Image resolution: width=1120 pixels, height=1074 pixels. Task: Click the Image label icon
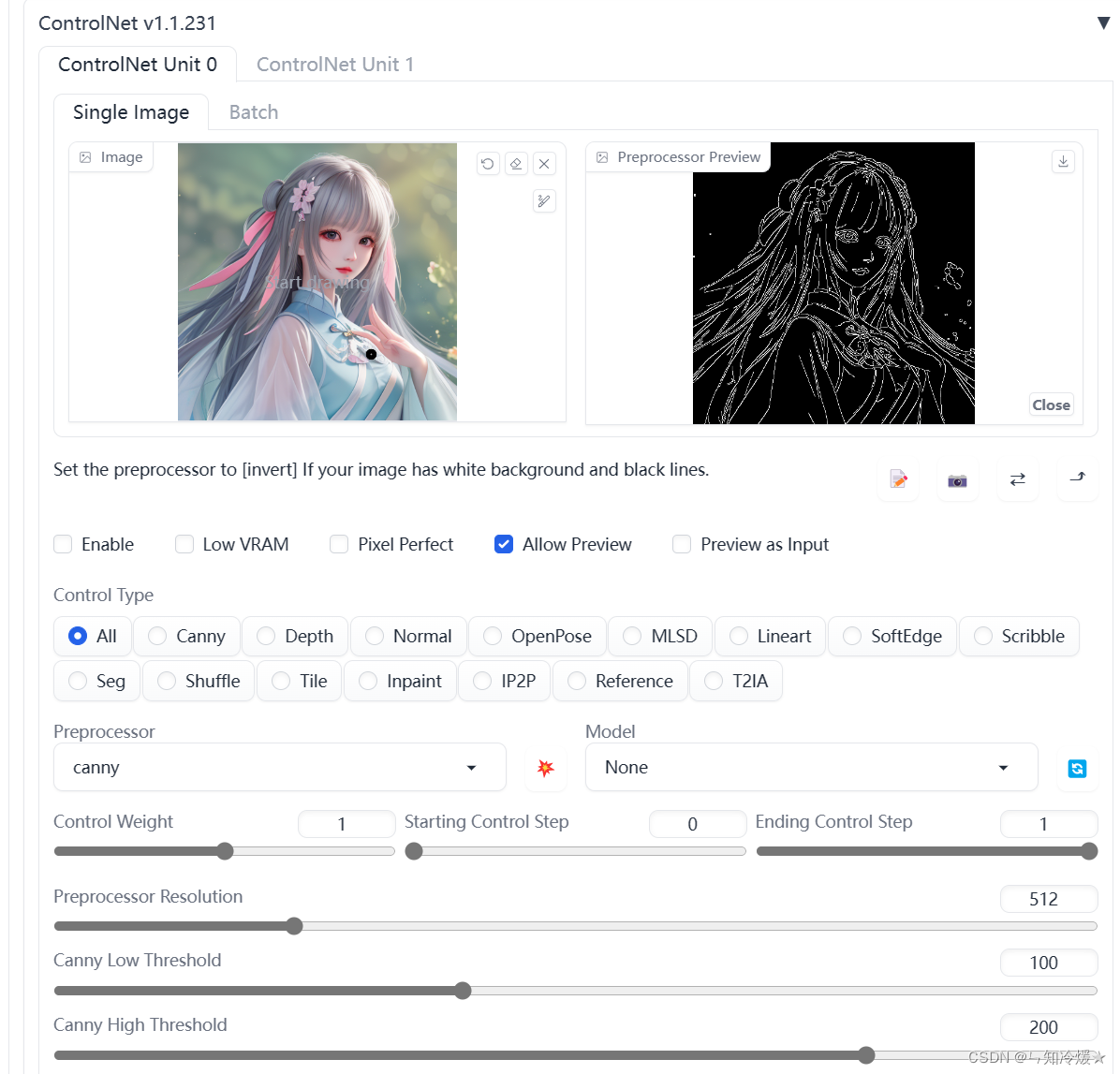[85, 157]
